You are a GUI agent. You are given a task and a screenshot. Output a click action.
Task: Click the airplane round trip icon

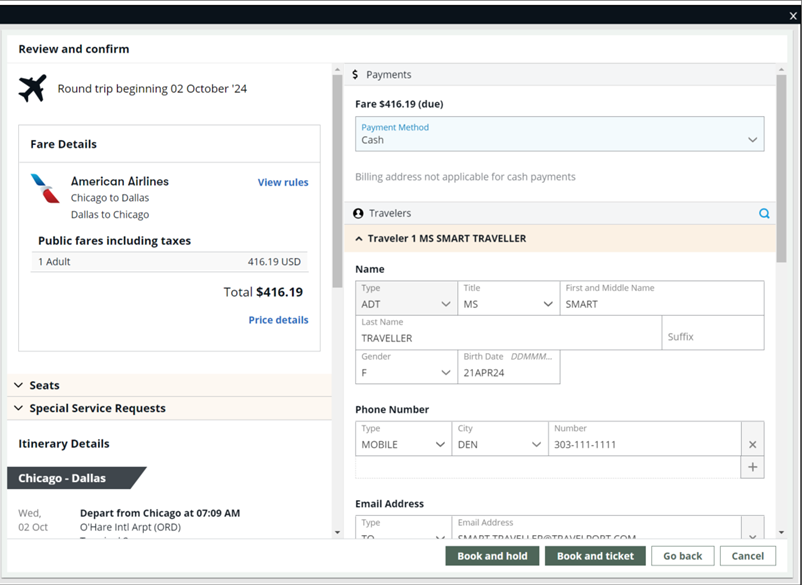[x=32, y=88]
